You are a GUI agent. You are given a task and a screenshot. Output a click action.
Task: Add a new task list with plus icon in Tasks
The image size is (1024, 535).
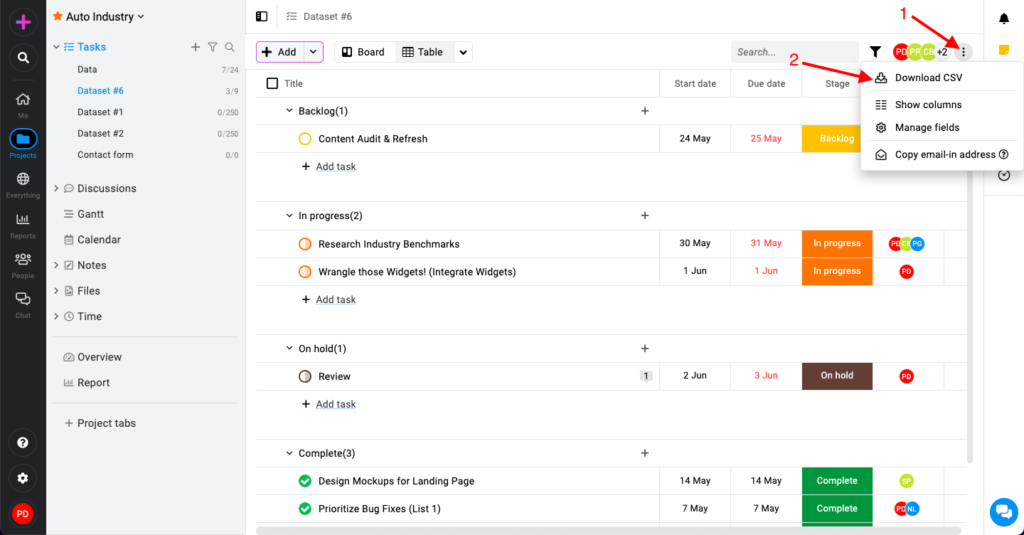click(x=195, y=47)
